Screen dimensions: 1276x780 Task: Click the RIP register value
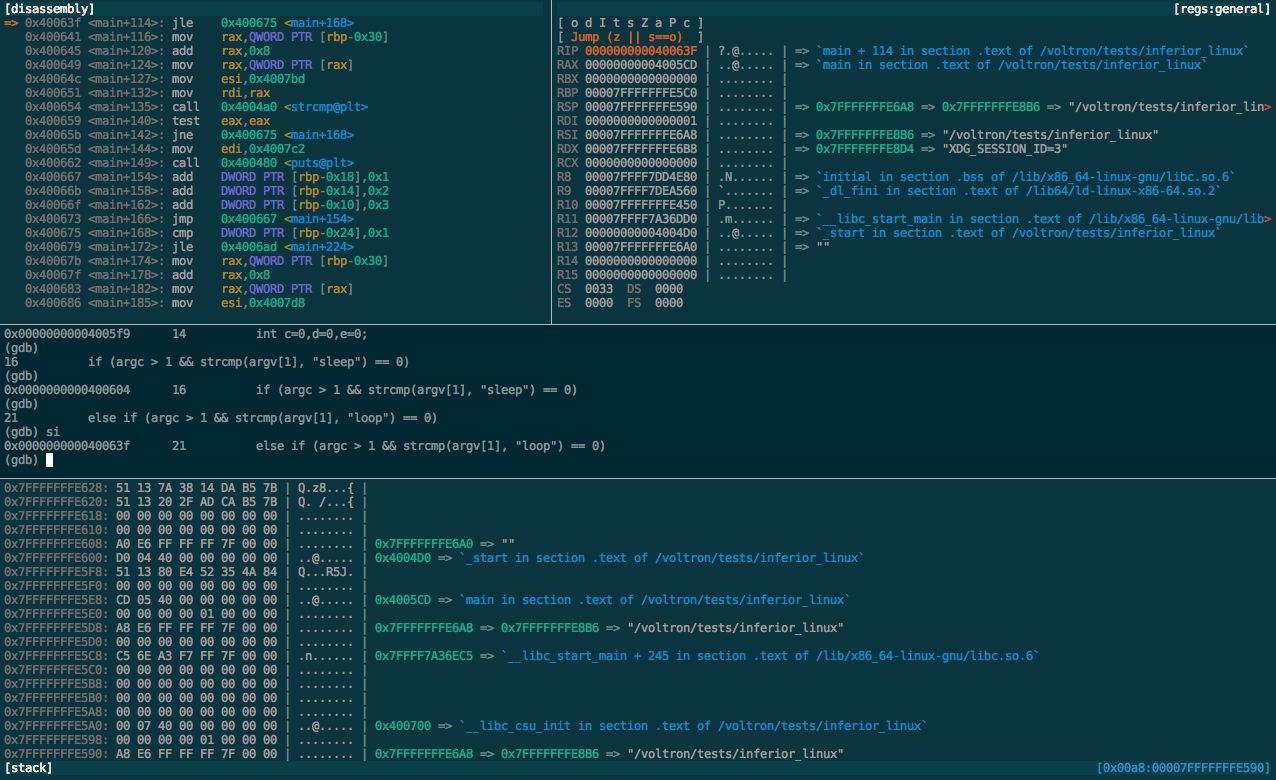pos(641,51)
